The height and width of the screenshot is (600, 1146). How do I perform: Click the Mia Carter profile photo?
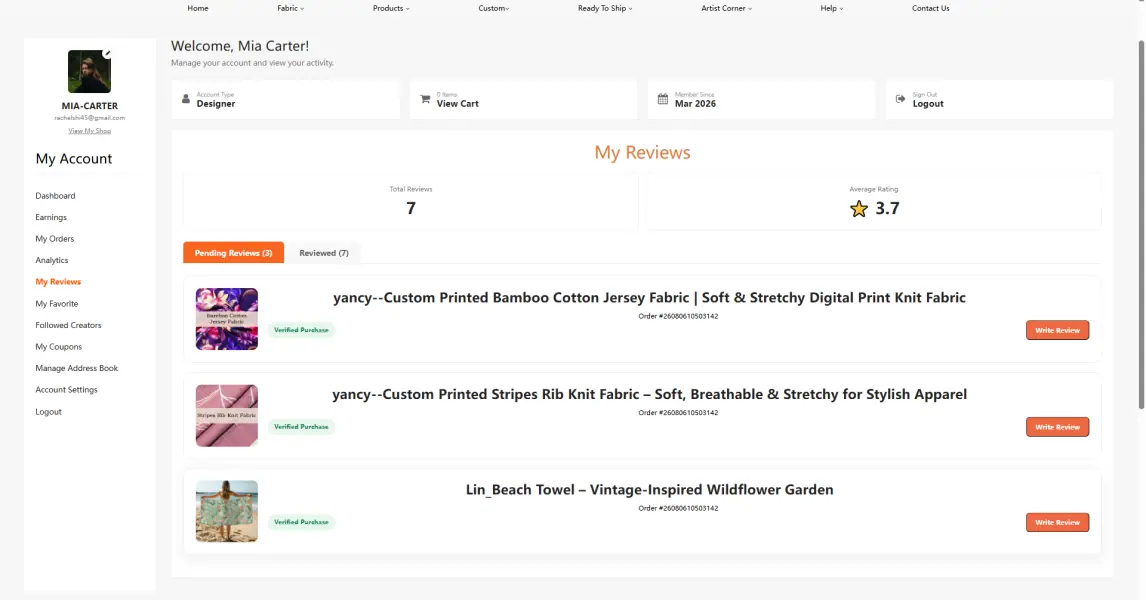pos(89,72)
